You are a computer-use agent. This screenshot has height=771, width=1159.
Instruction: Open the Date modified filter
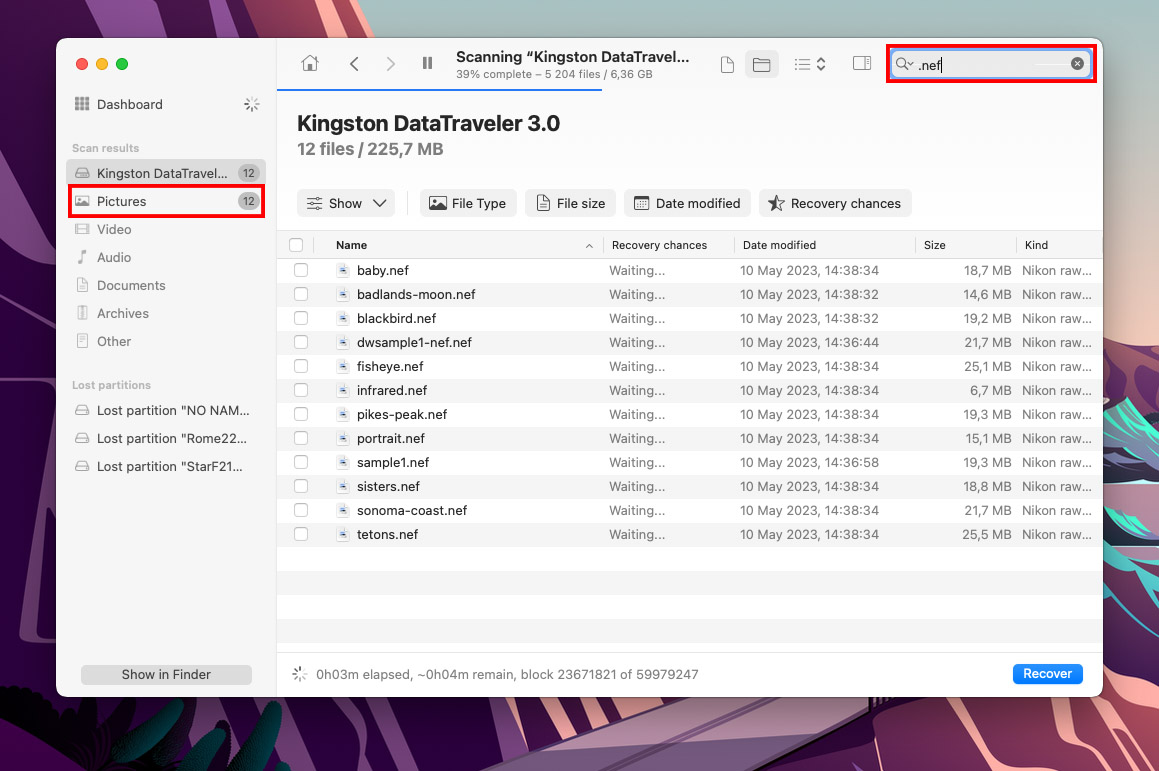[x=687, y=203]
